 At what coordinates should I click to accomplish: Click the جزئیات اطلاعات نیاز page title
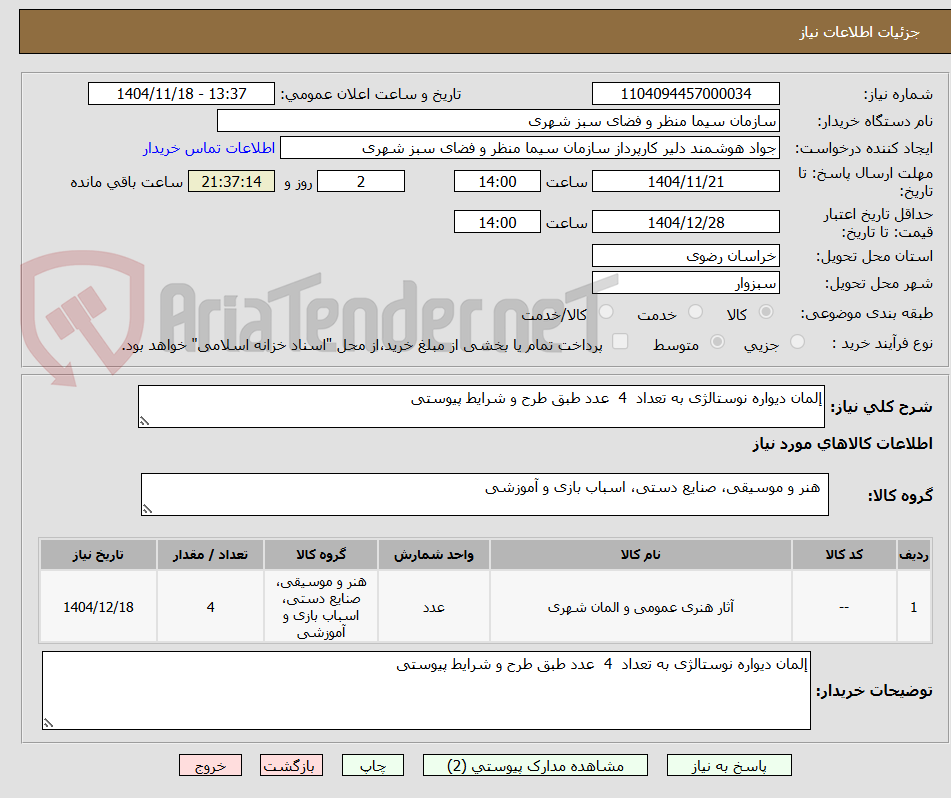point(859,32)
